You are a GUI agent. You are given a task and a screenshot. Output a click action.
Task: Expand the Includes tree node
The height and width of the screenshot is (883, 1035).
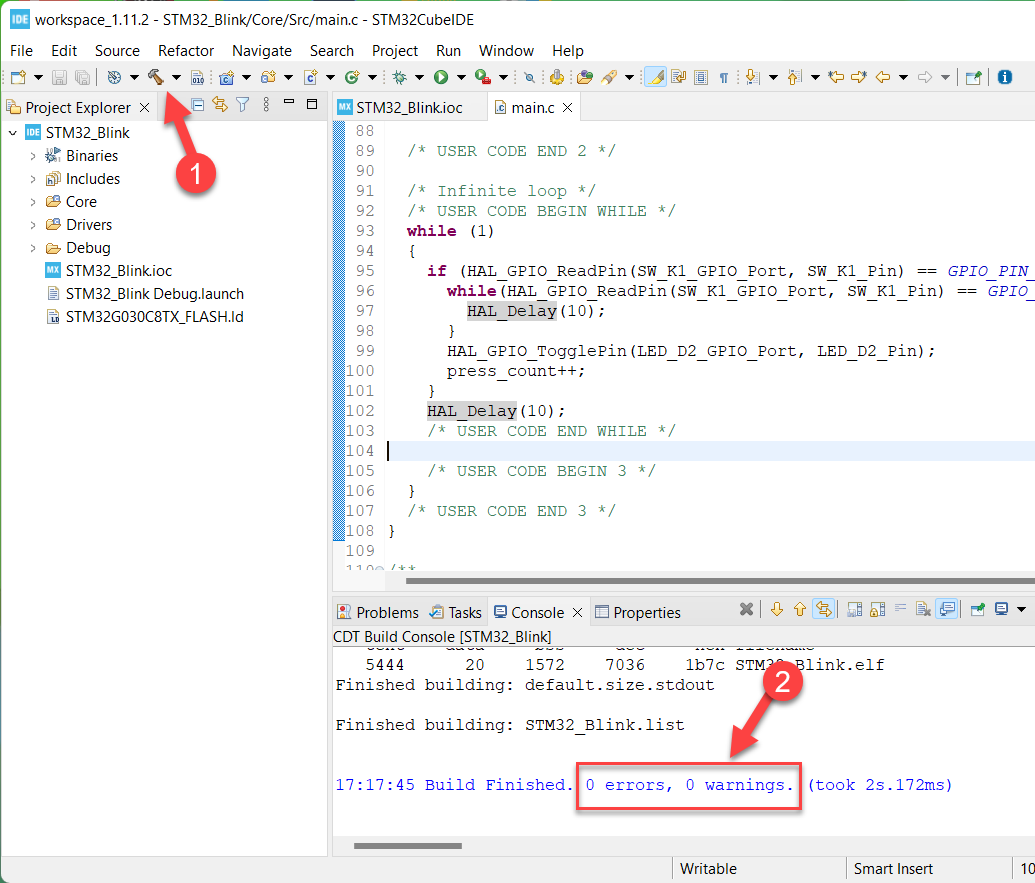pos(33,179)
